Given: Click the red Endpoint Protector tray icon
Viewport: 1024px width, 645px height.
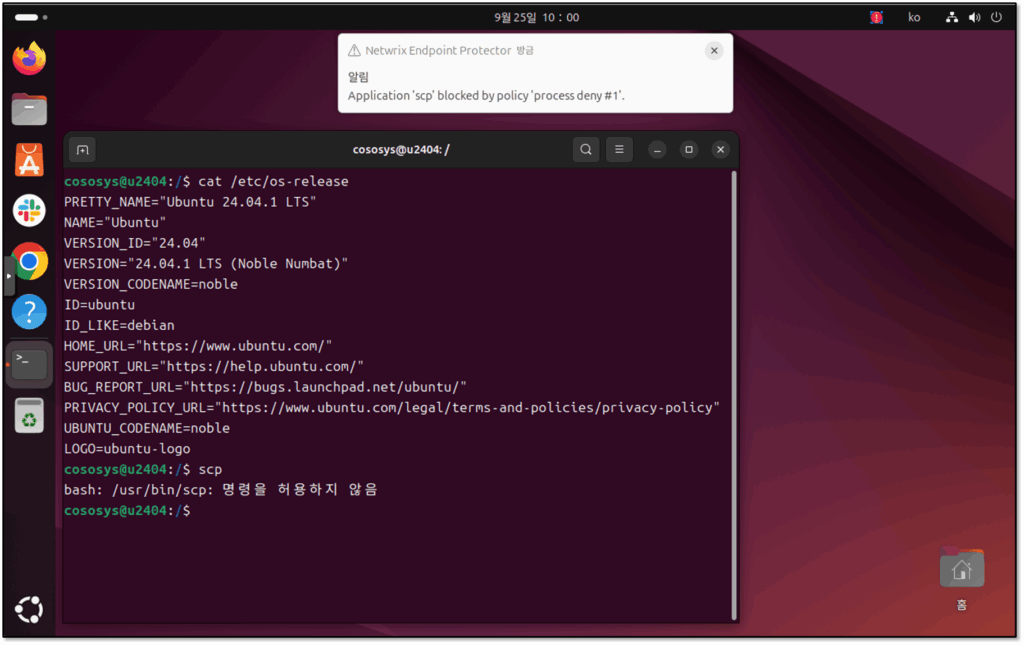Looking at the screenshot, I should coord(876,17).
